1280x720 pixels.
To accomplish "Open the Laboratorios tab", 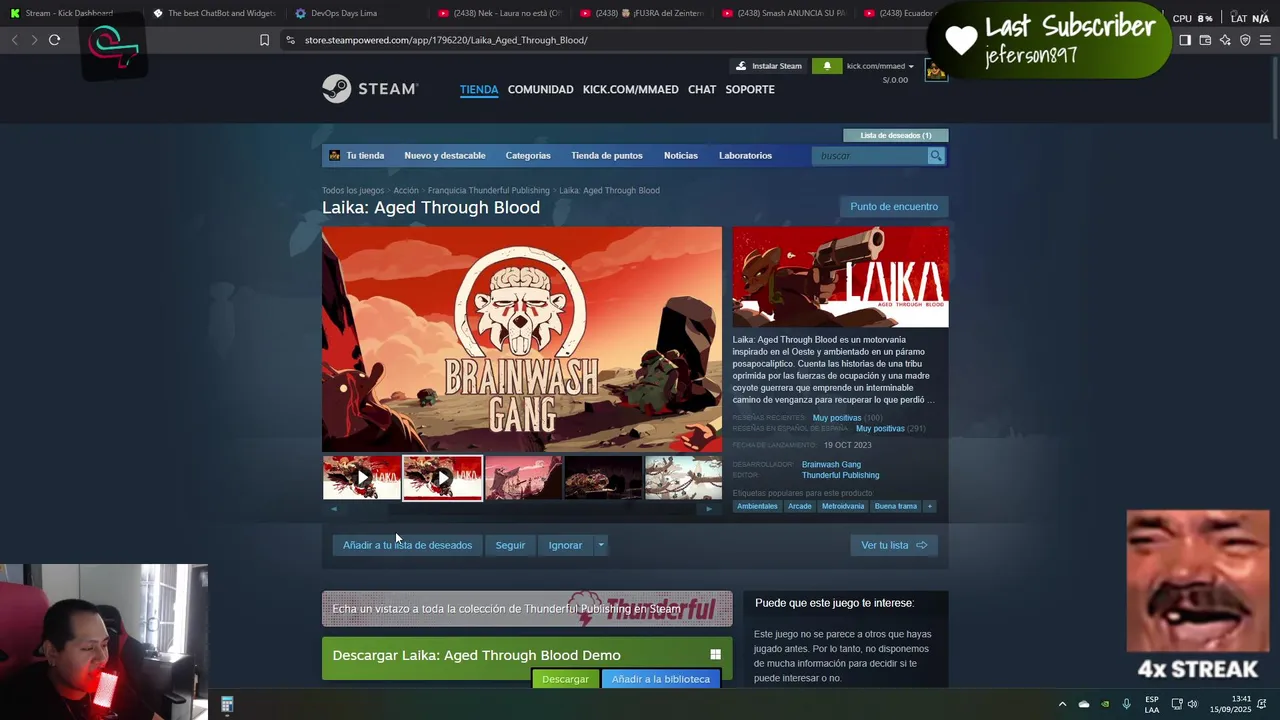I will tap(745, 156).
